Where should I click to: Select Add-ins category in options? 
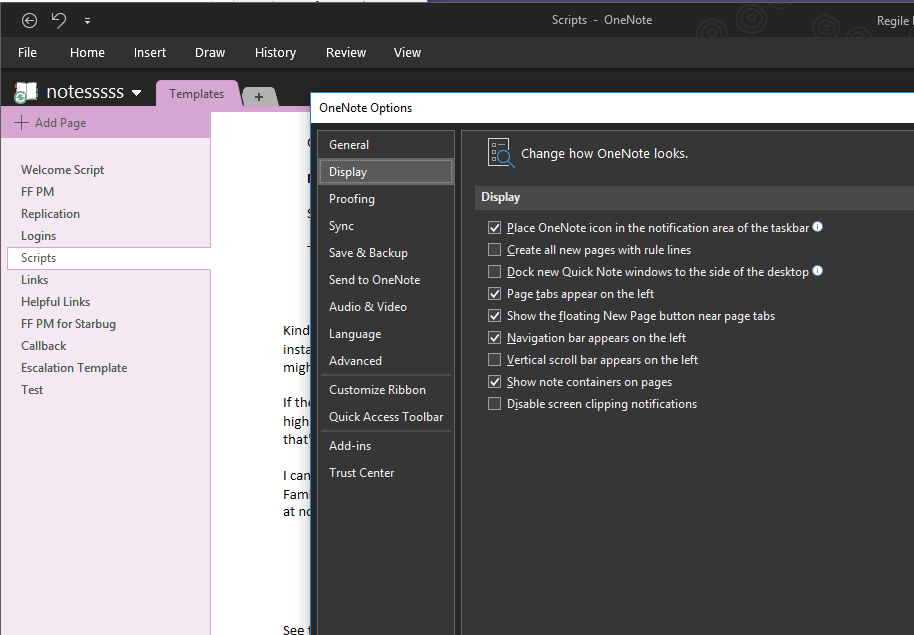click(386, 445)
